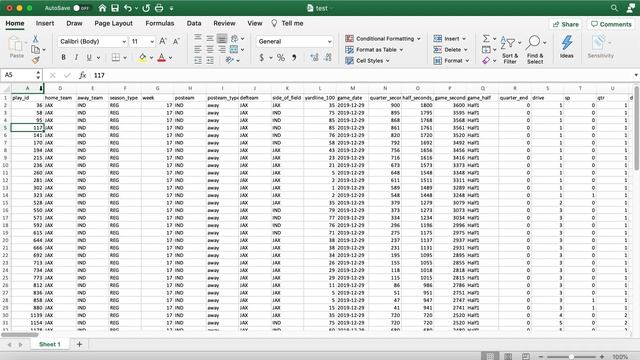Apply yellow fill color
The width and height of the screenshot is (640, 360).
(142, 58)
